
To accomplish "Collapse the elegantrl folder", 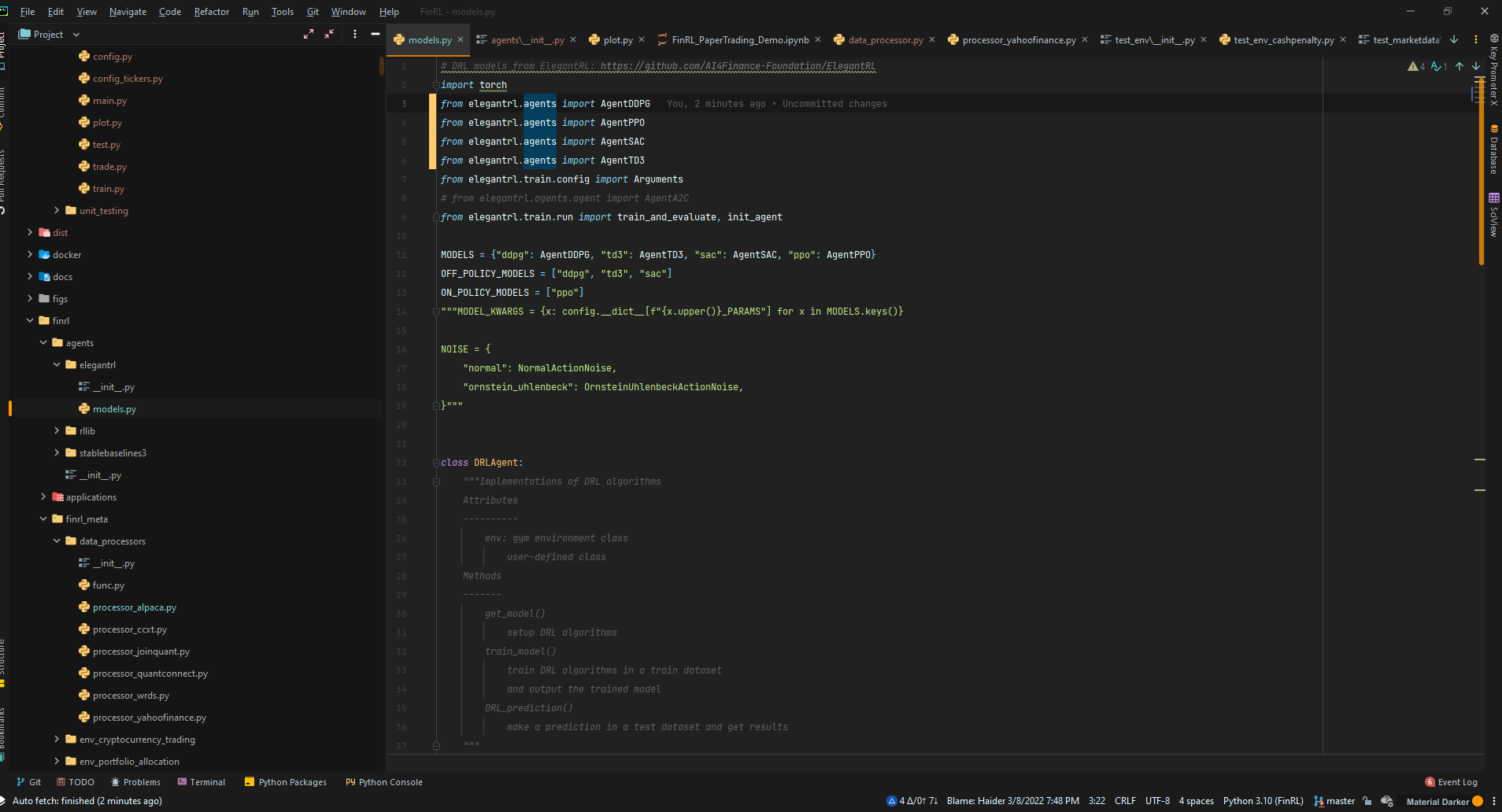I will pyautogui.click(x=55, y=364).
